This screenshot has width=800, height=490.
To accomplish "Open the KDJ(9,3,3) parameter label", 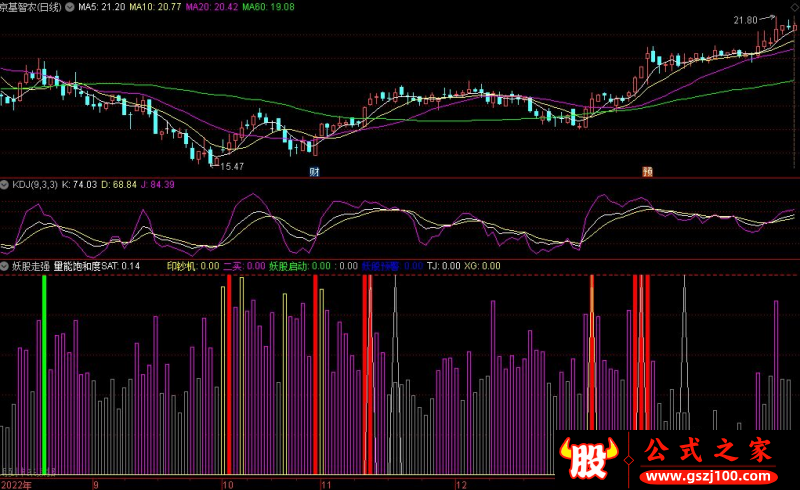I will coord(36,186).
